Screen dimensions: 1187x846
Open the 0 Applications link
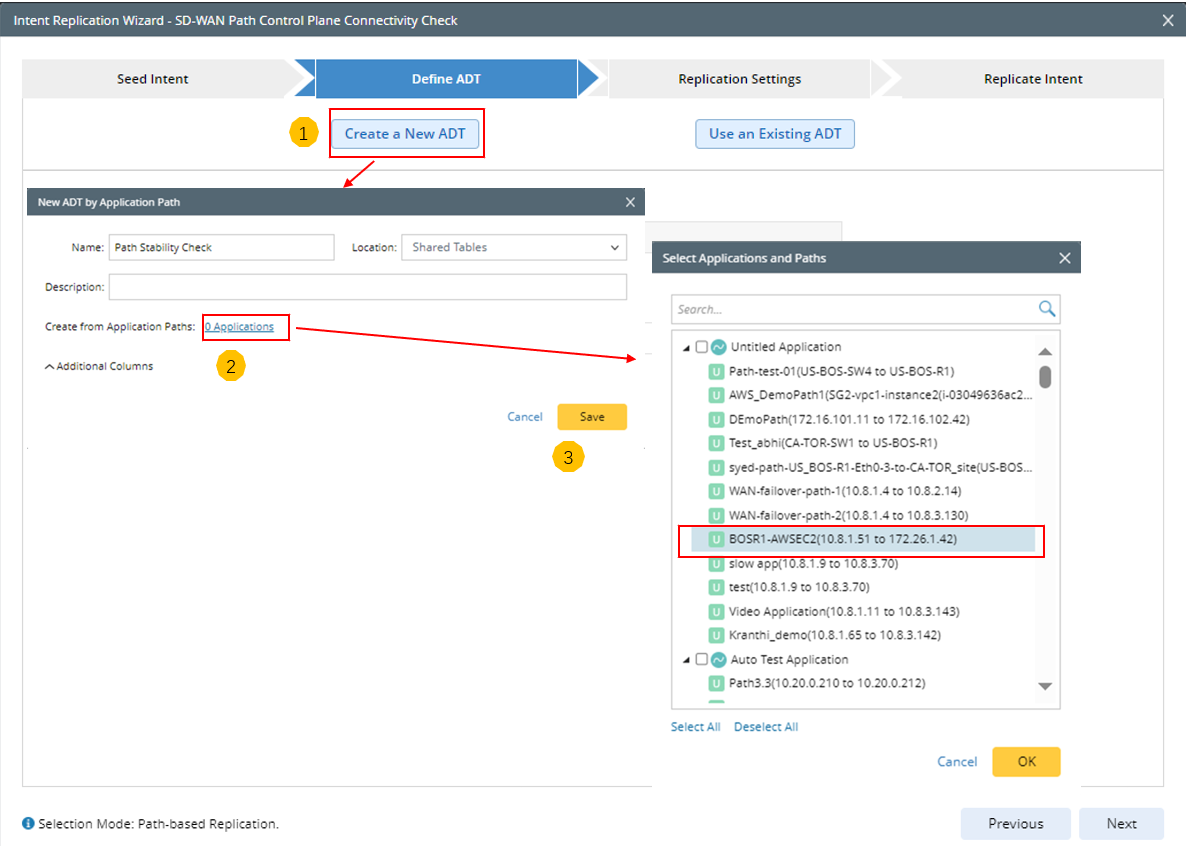pyautogui.click(x=239, y=327)
